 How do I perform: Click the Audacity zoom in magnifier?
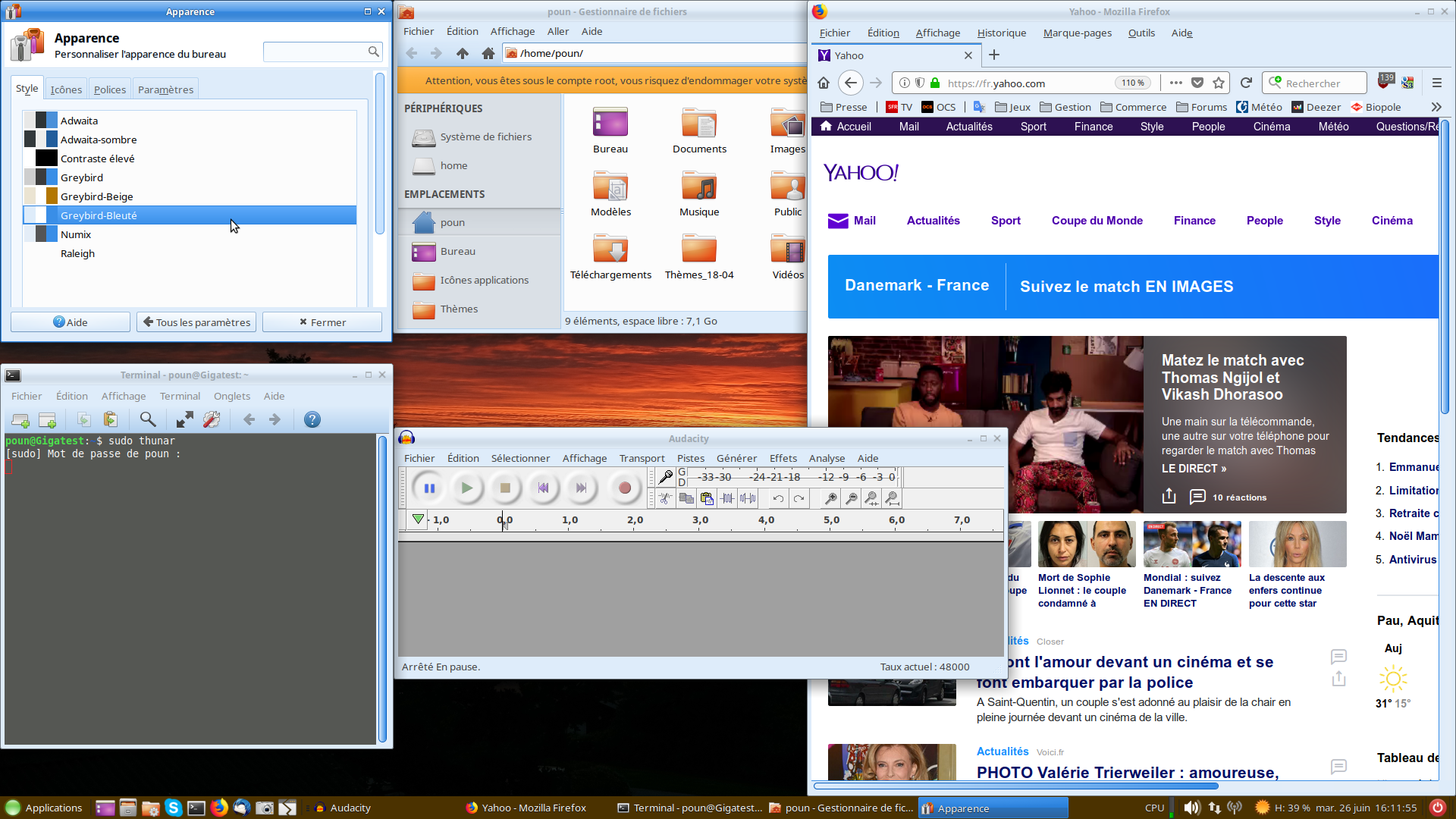[831, 498]
